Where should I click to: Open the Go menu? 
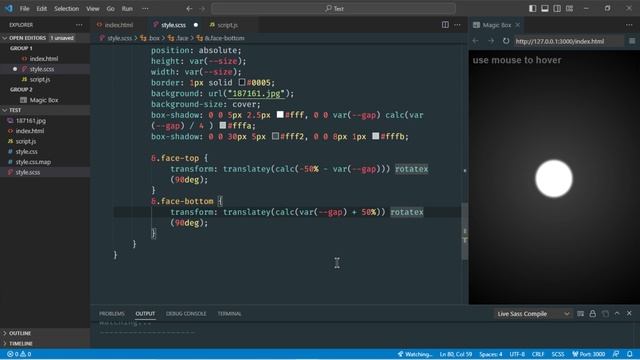coord(110,9)
